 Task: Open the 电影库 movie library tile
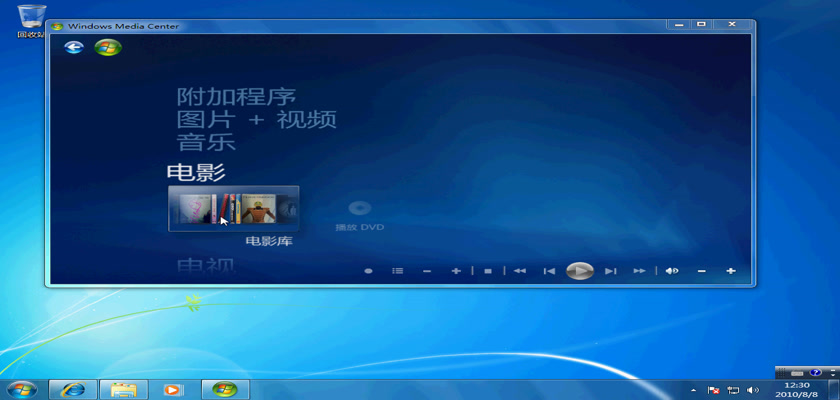pos(233,209)
